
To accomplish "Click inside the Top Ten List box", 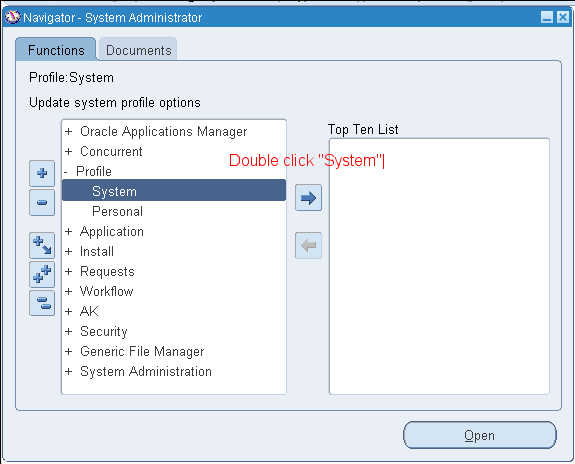I will tap(439, 266).
